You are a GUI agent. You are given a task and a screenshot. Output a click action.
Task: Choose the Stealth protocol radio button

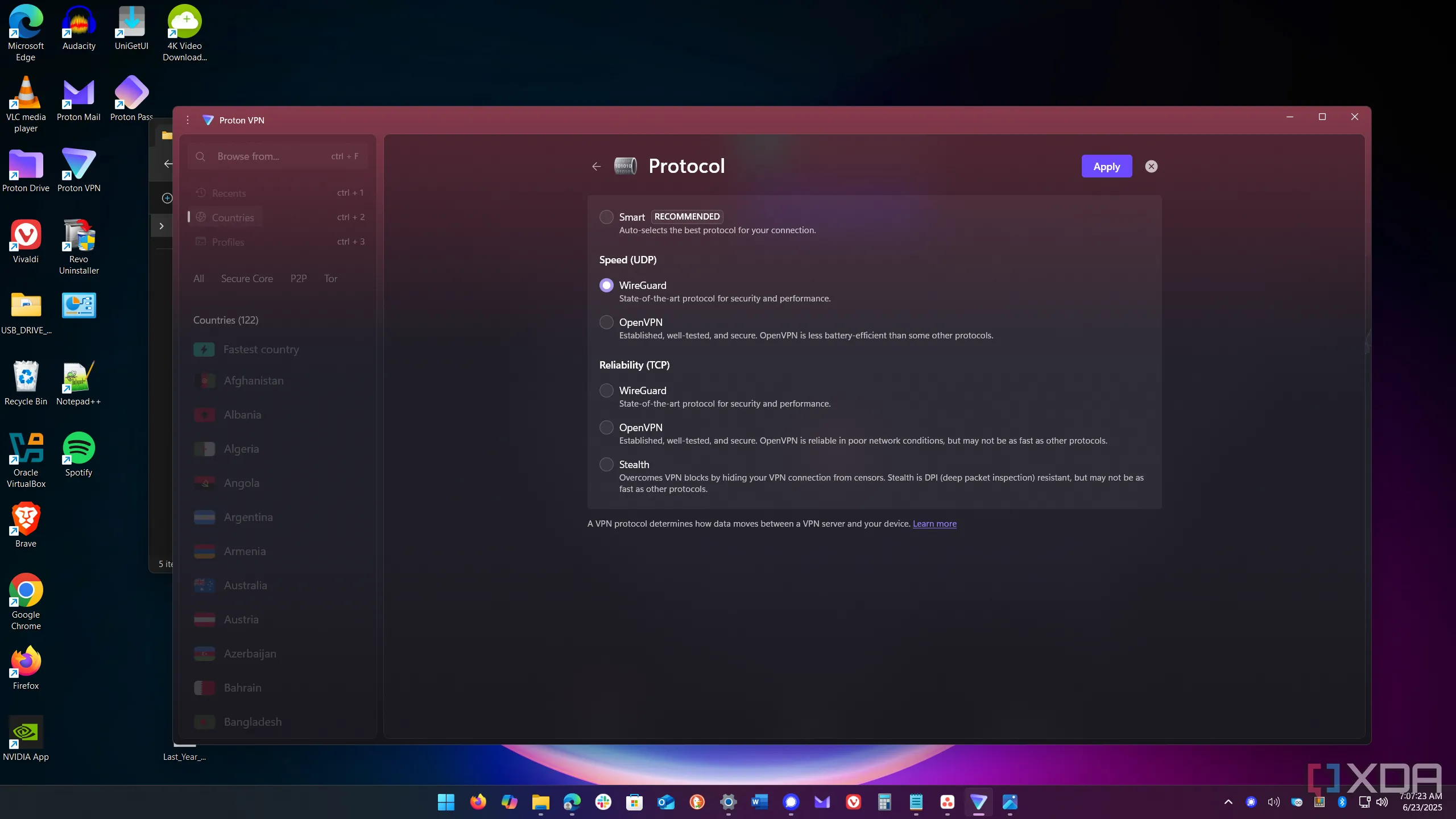[606, 464]
